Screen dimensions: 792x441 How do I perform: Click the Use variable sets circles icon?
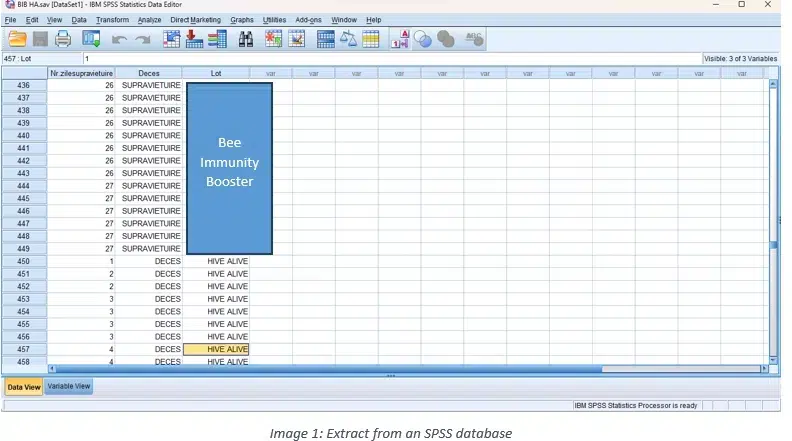tap(422, 39)
